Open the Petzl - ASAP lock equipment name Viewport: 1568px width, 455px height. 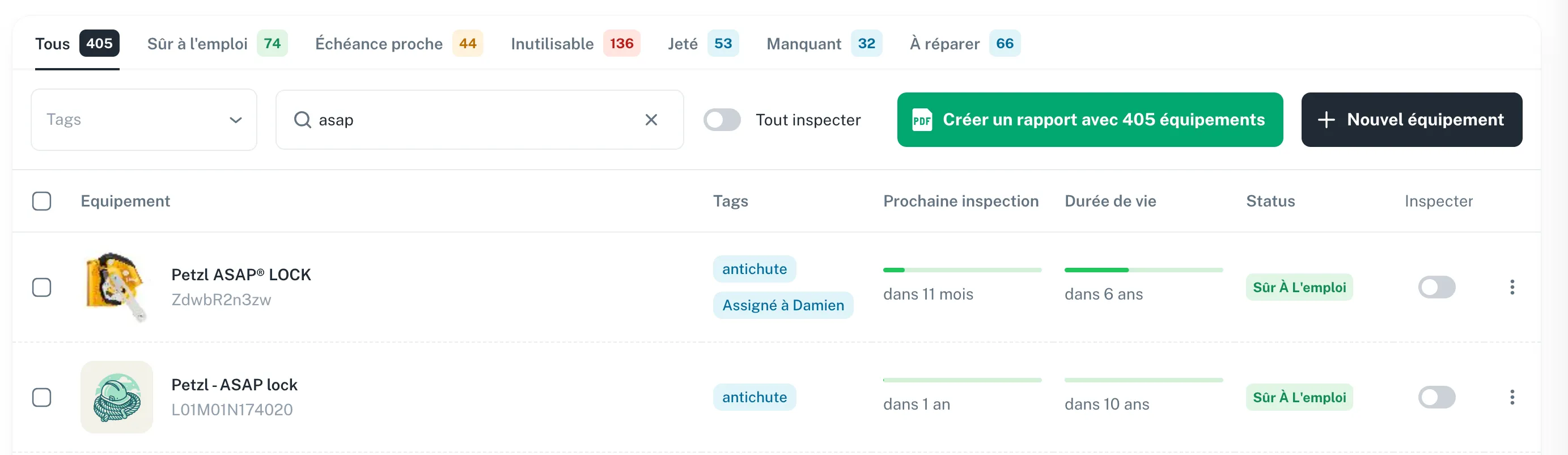tap(234, 385)
